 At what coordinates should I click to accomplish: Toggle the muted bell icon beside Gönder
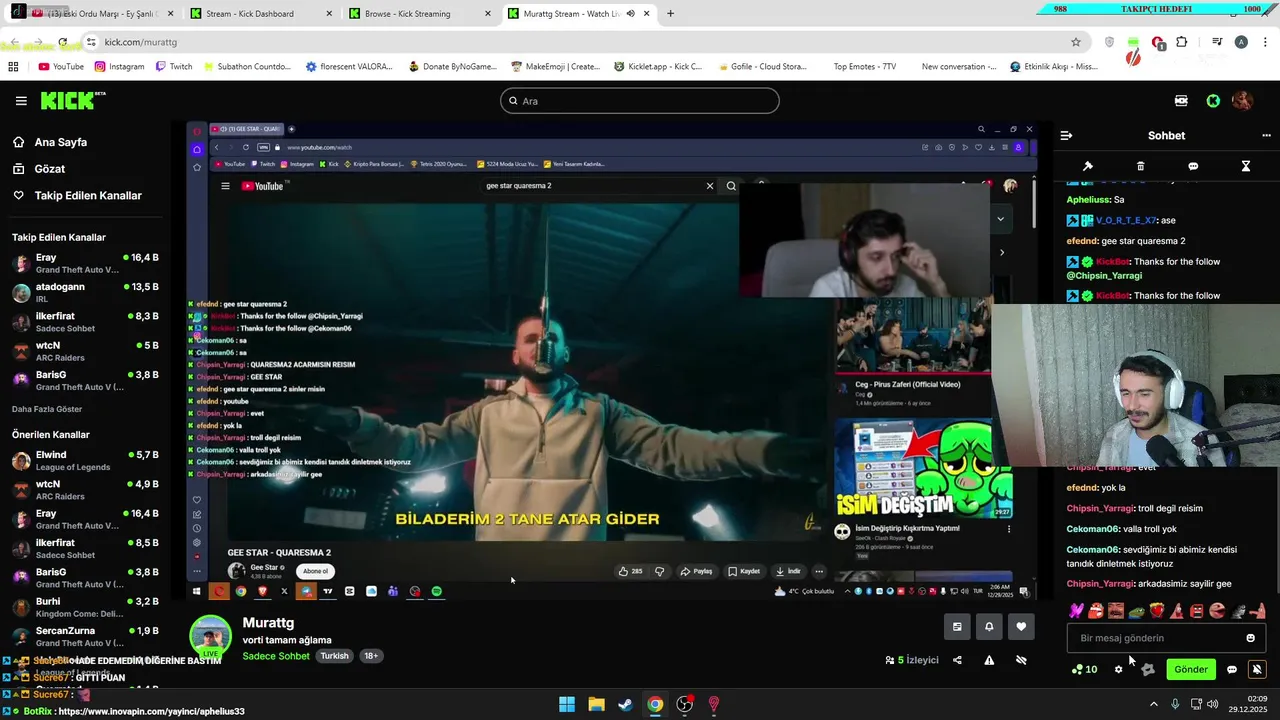1257,669
